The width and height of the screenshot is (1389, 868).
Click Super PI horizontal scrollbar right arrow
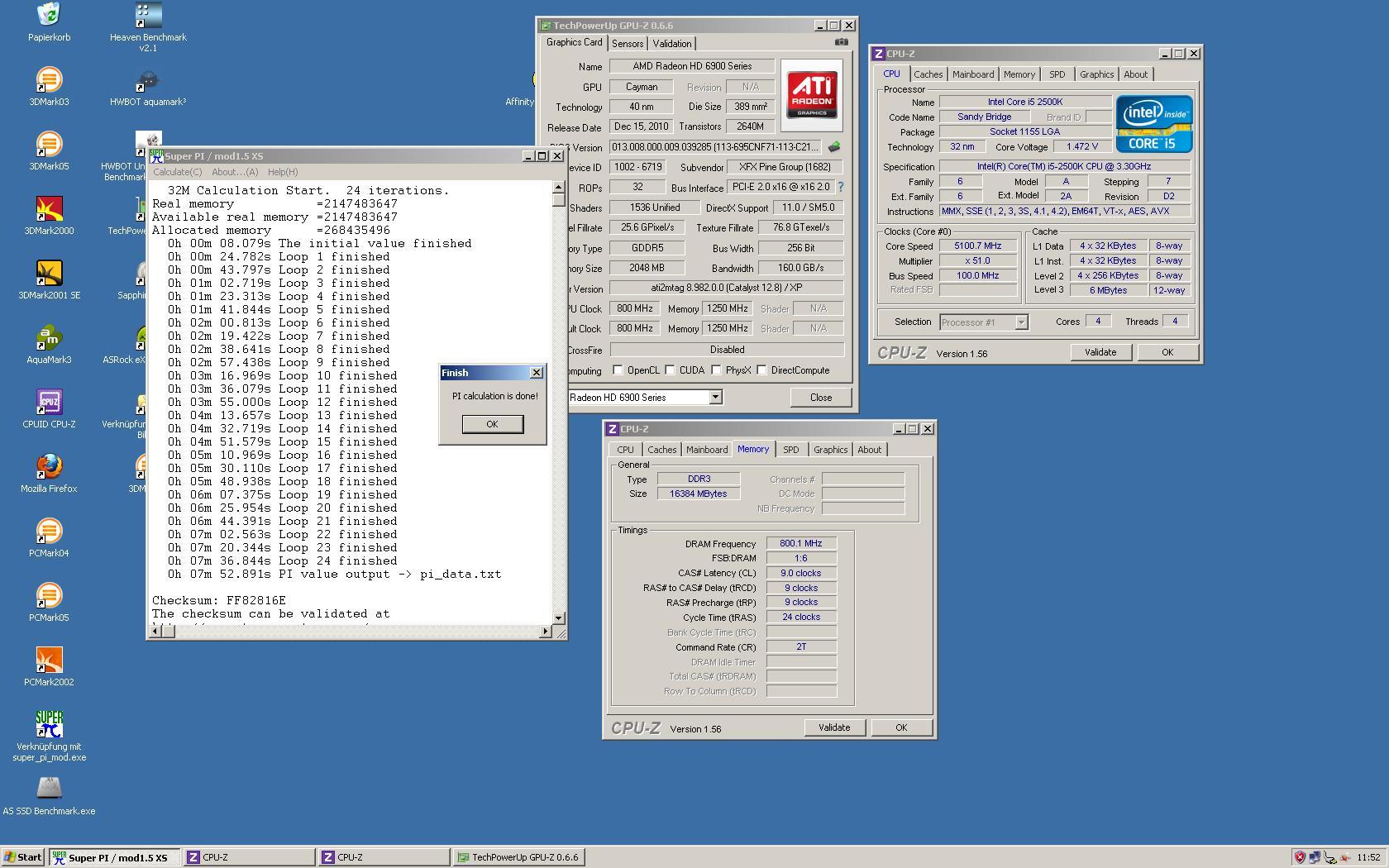coord(545,632)
